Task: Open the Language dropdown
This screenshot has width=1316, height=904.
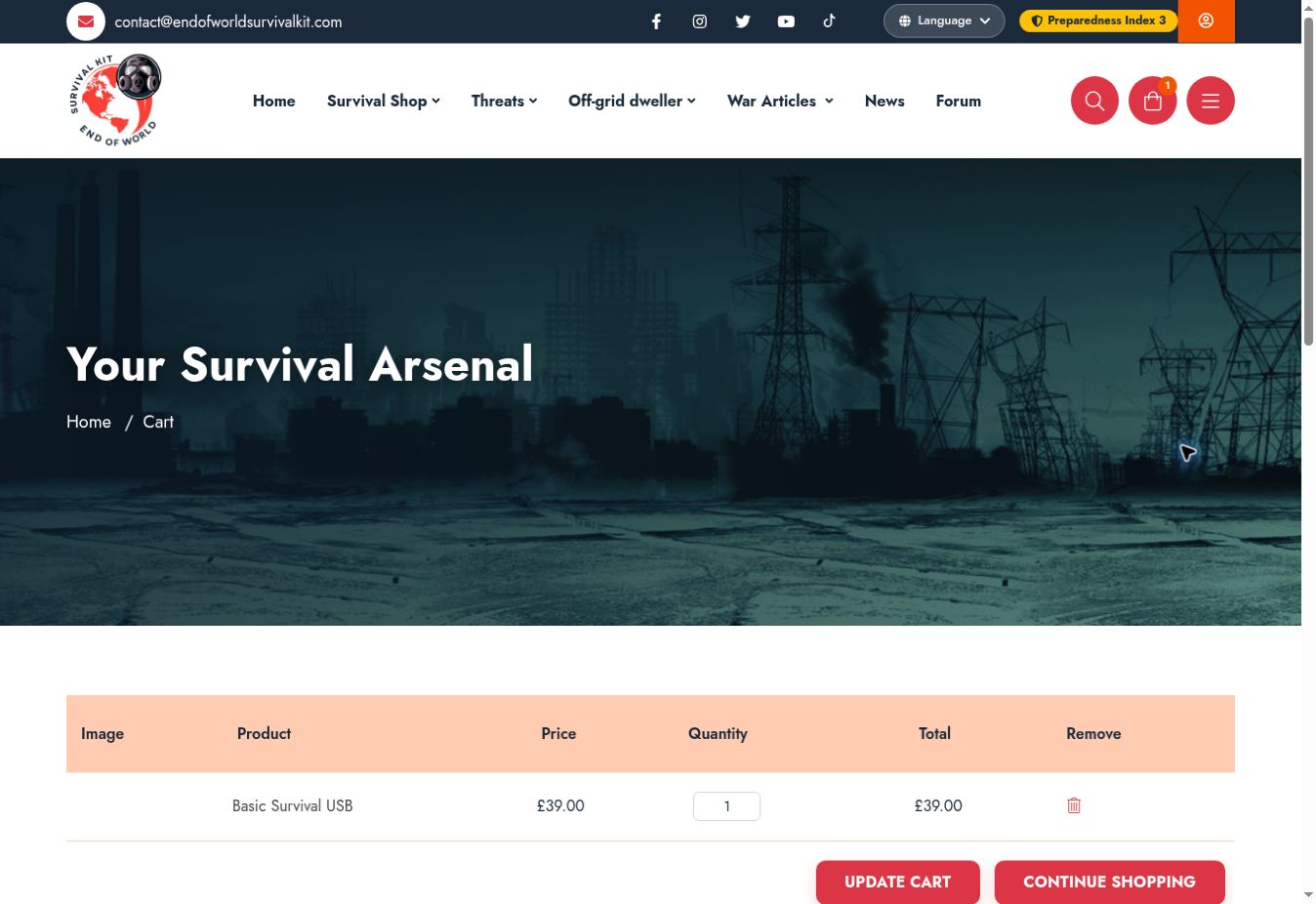Action: [x=944, y=21]
